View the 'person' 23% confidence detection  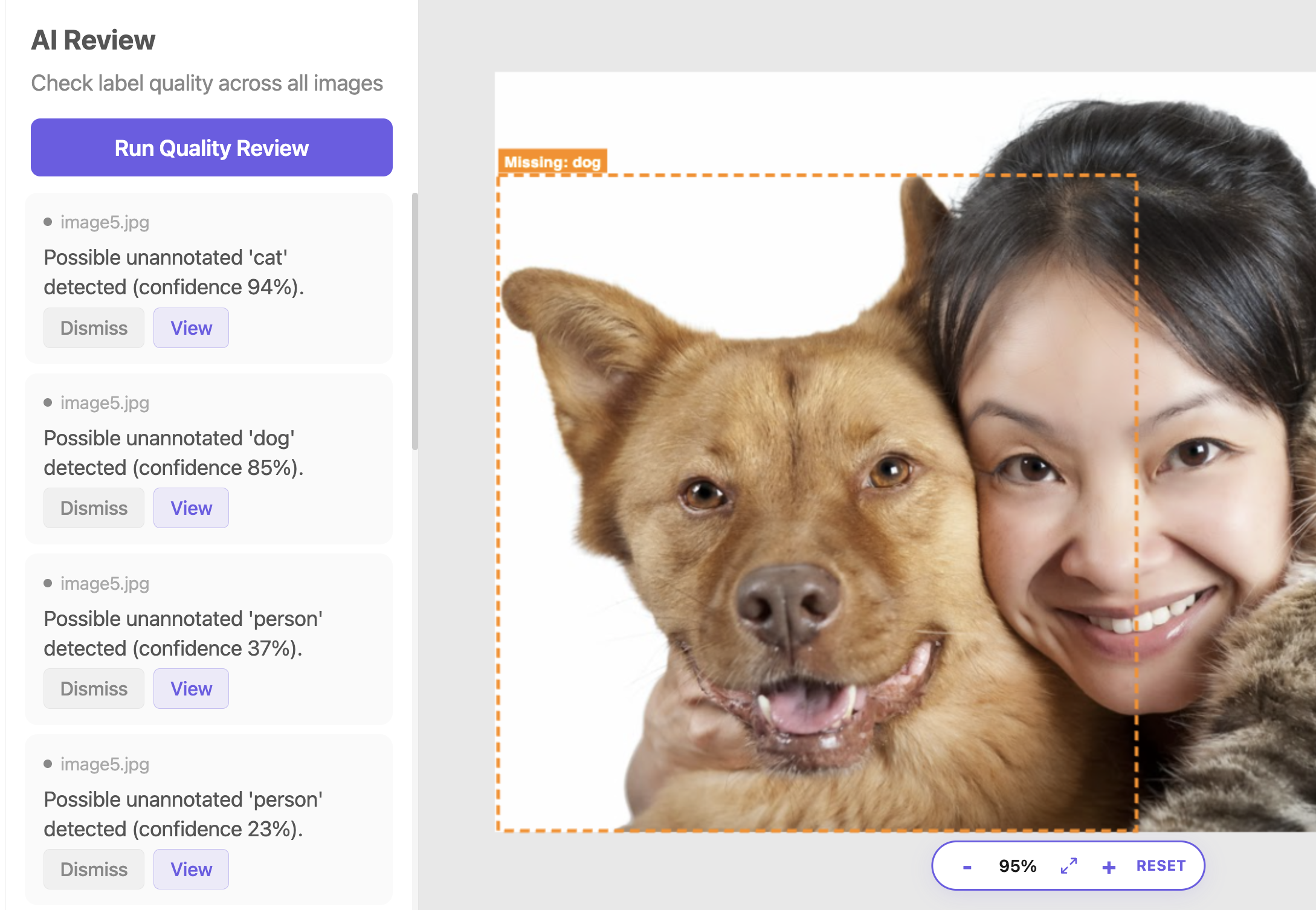point(191,869)
